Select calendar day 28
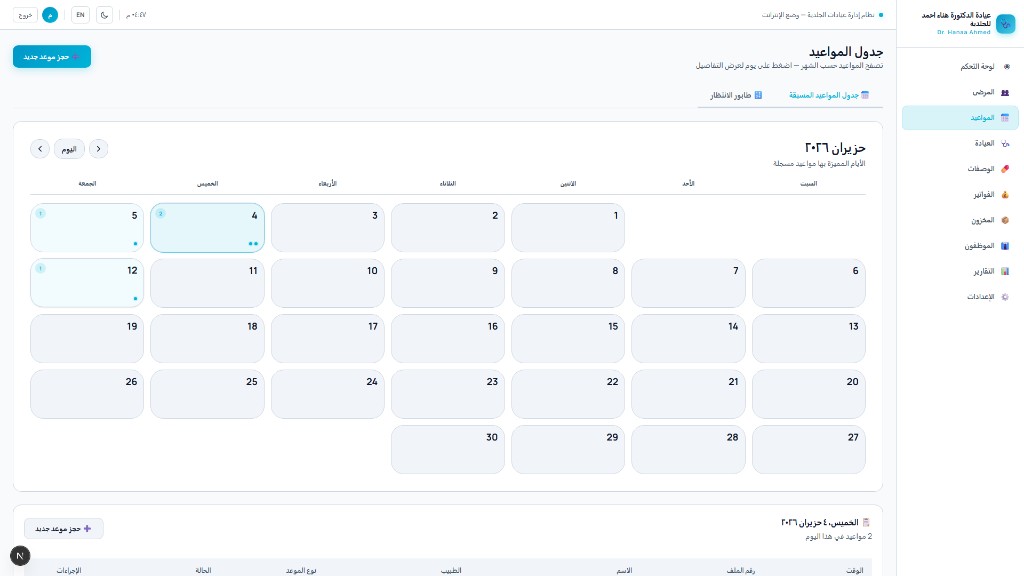This screenshot has height=576, width=1024. tap(688, 449)
